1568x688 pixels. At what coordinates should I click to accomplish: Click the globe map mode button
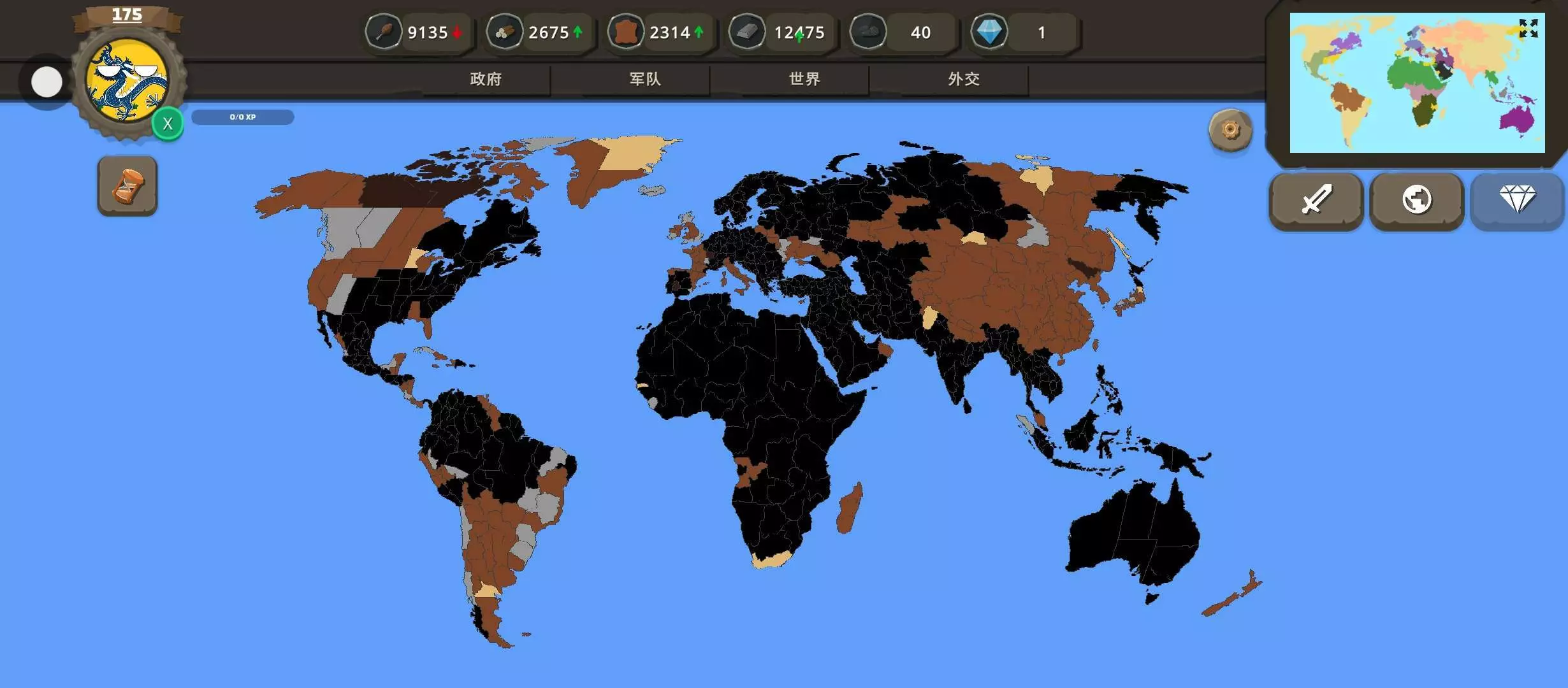[x=1416, y=200]
